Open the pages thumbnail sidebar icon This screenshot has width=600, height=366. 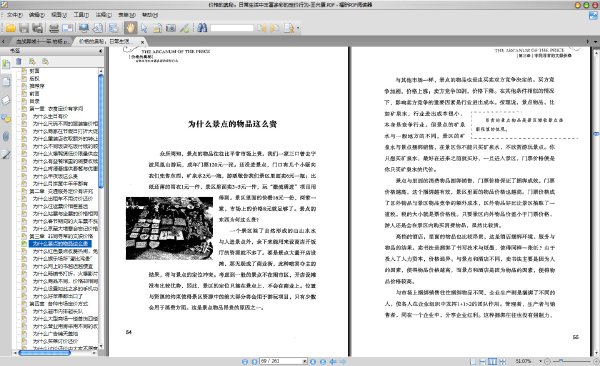click(x=6, y=82)
